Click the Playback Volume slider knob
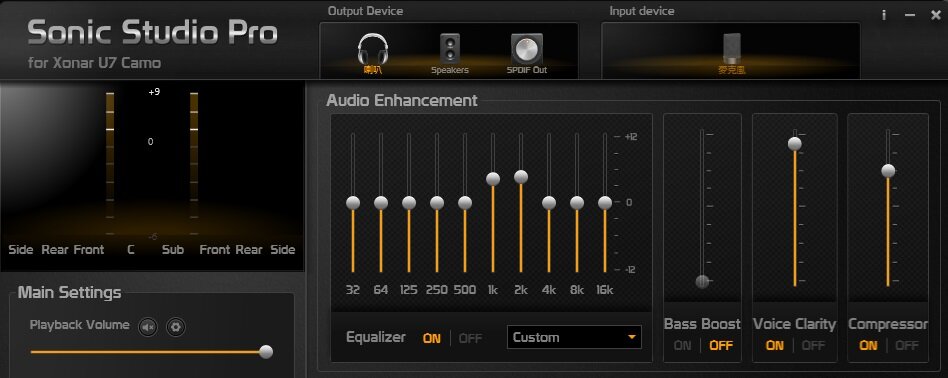This screenshot has height=378, width=948. point(266,351)
